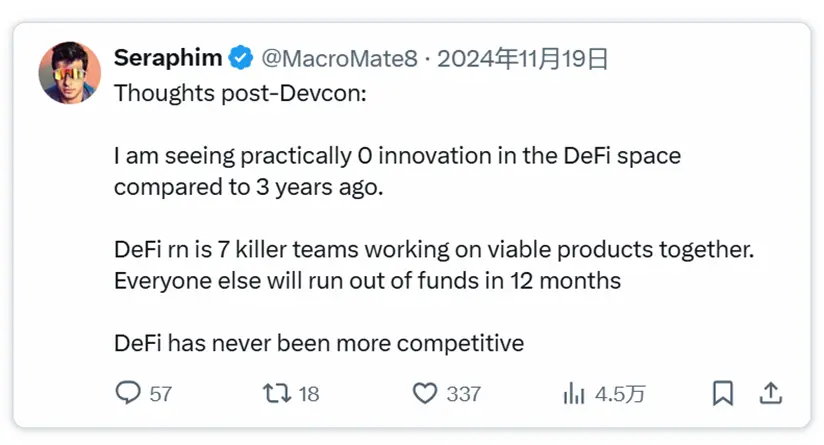Click the "0 innovation in the DeFi space" sentence

click(x=397, y=156)
